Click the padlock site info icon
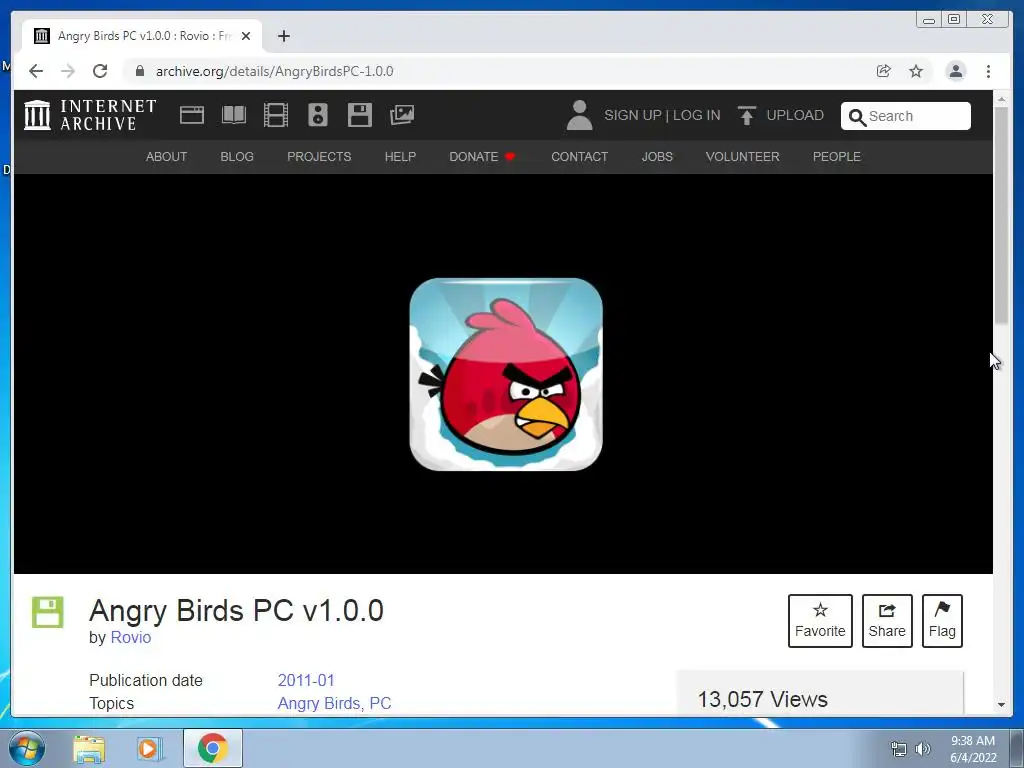The image size is (1024, 768). (x=139, y=71)
